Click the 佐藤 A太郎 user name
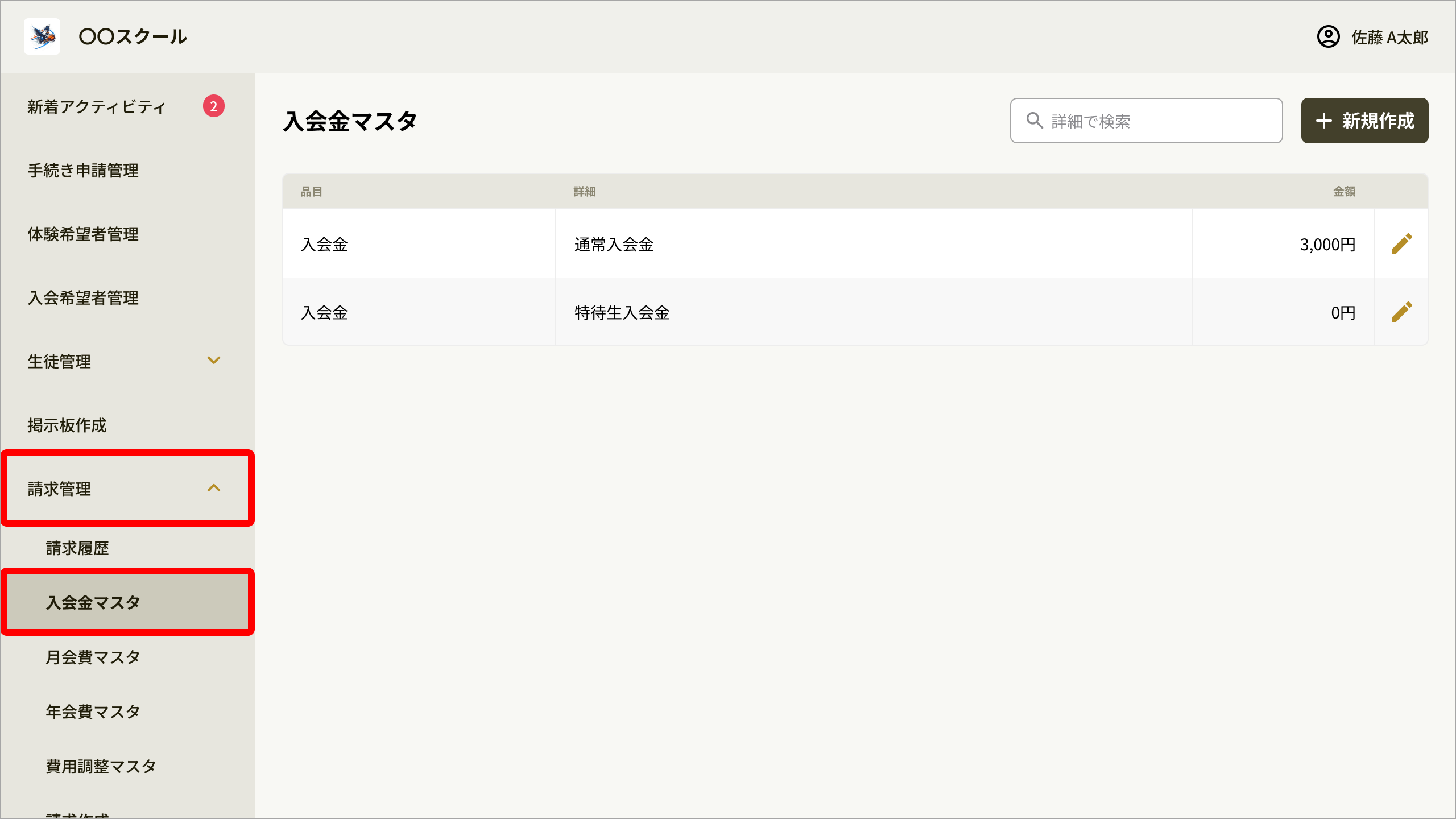This screenshot has width=1456, height=819. [1389, 38]
